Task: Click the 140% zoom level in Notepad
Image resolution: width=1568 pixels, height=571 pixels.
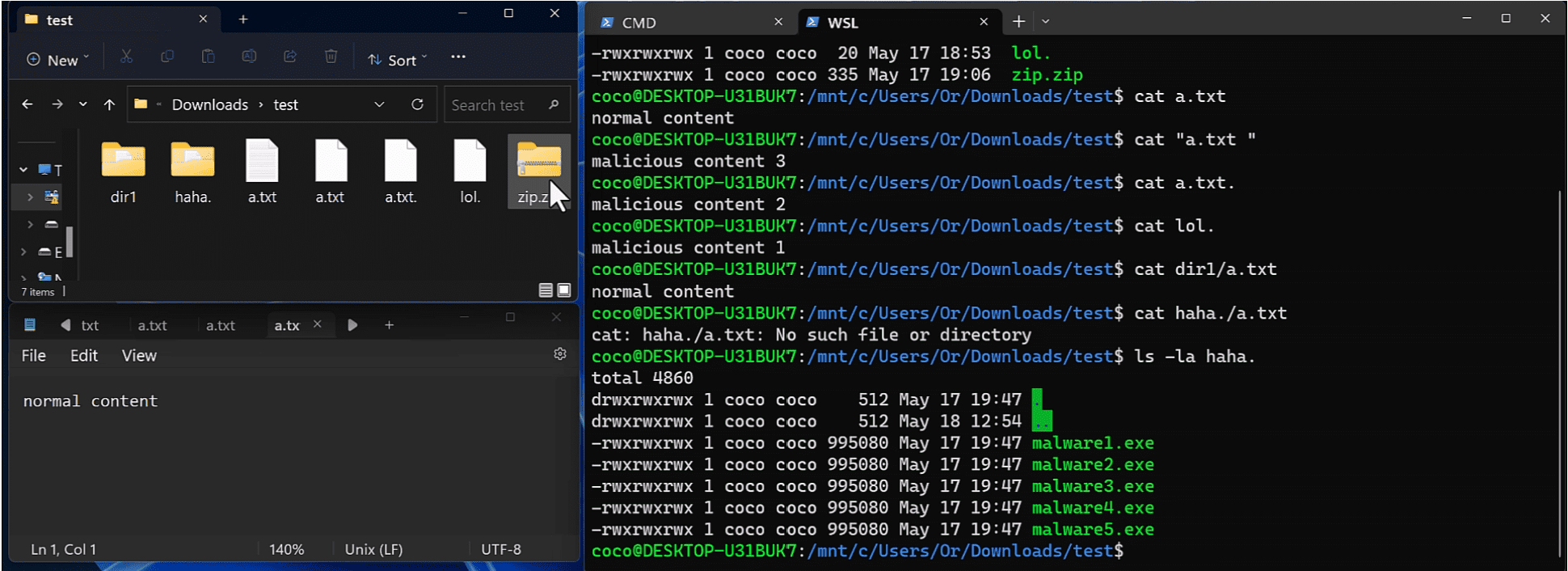Action: (286, 549)
